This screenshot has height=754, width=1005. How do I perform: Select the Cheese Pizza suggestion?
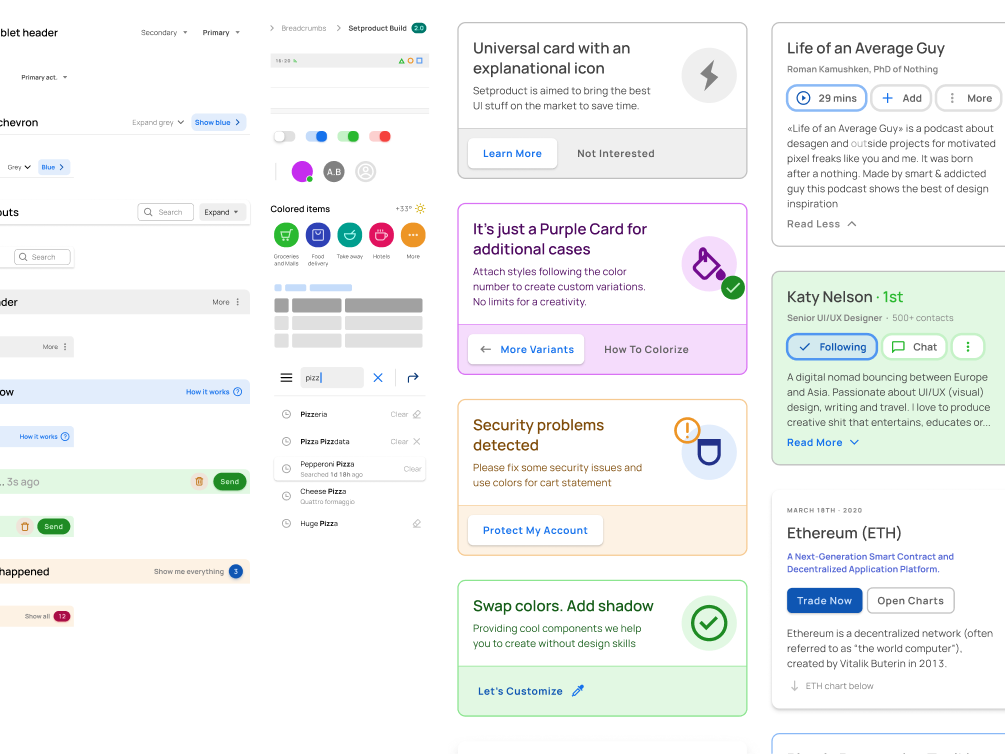point(349,496)
